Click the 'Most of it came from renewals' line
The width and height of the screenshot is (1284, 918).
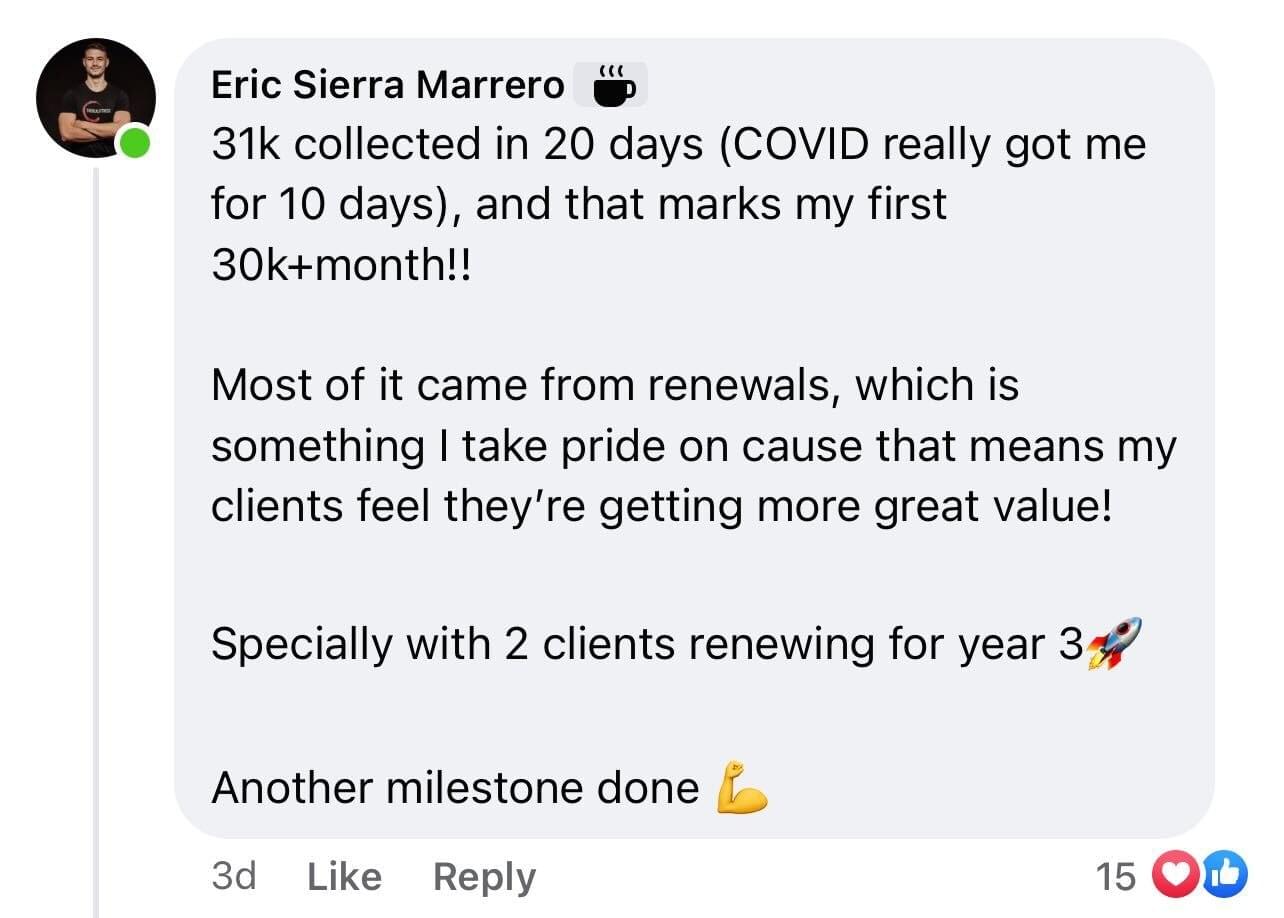614,385
